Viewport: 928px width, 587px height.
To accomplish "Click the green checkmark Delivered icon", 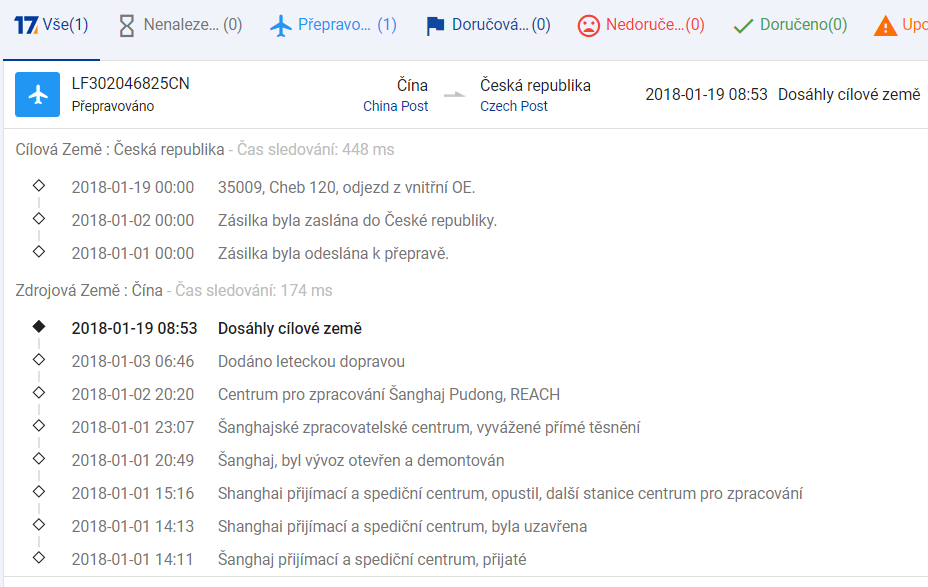I will (x=742, y=25).
